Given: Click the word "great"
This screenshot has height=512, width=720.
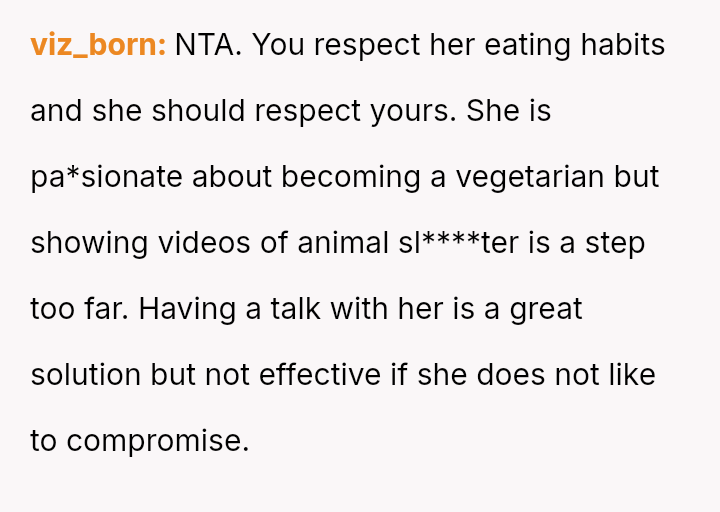Looking at the screenshot, I should tap(546, 309).
